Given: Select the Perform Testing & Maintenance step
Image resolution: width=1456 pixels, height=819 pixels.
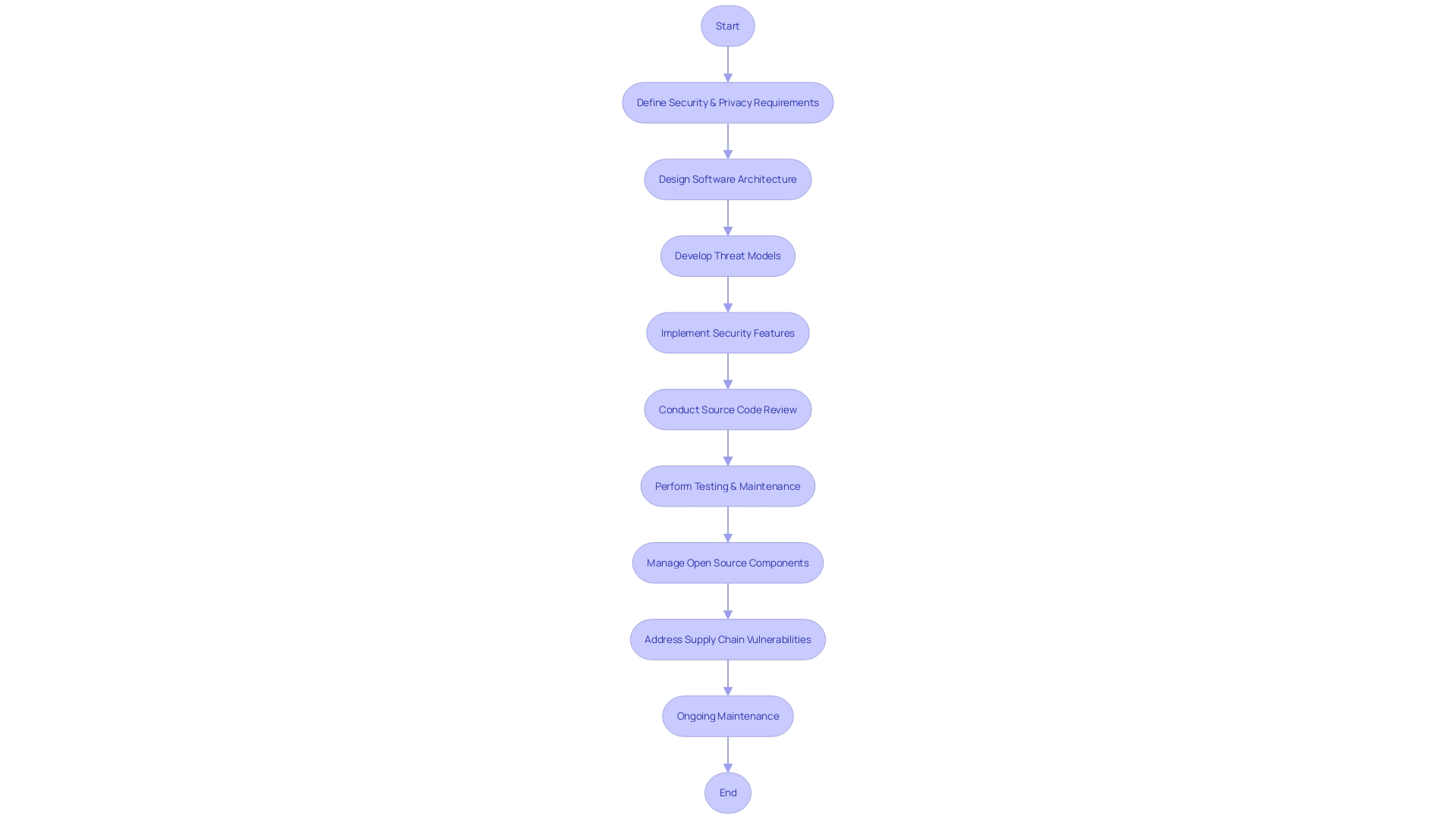Looking at the screenshot, I should click(x=728, y=486).
